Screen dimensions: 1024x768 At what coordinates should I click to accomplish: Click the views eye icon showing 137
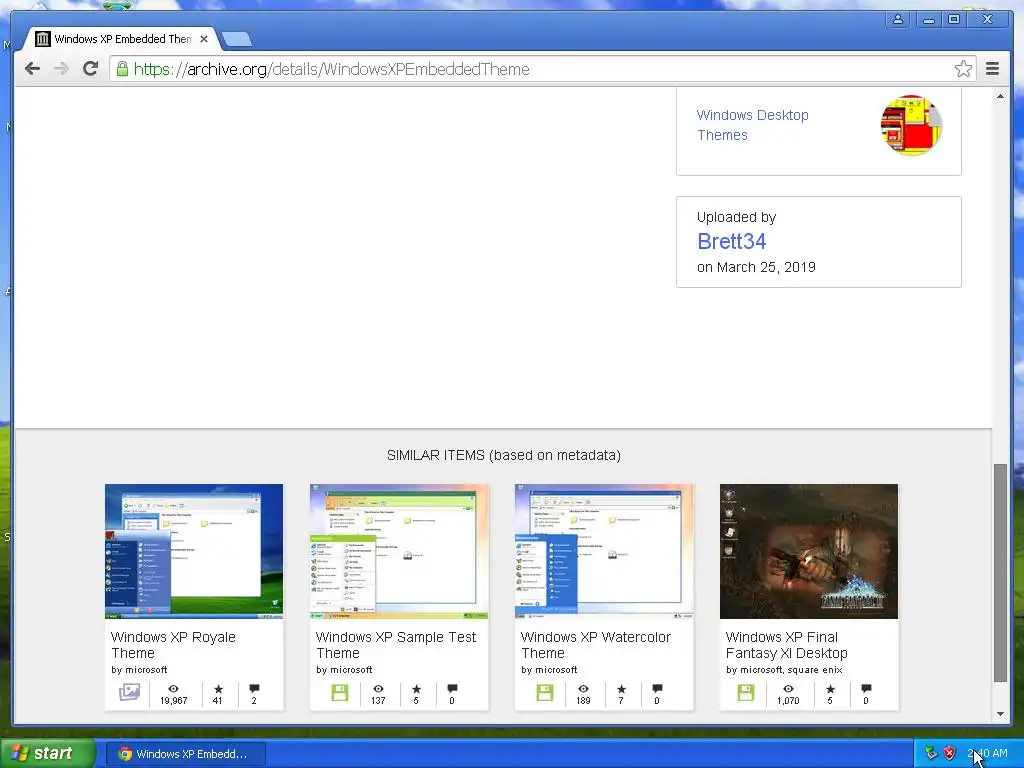tap(378, 689)
